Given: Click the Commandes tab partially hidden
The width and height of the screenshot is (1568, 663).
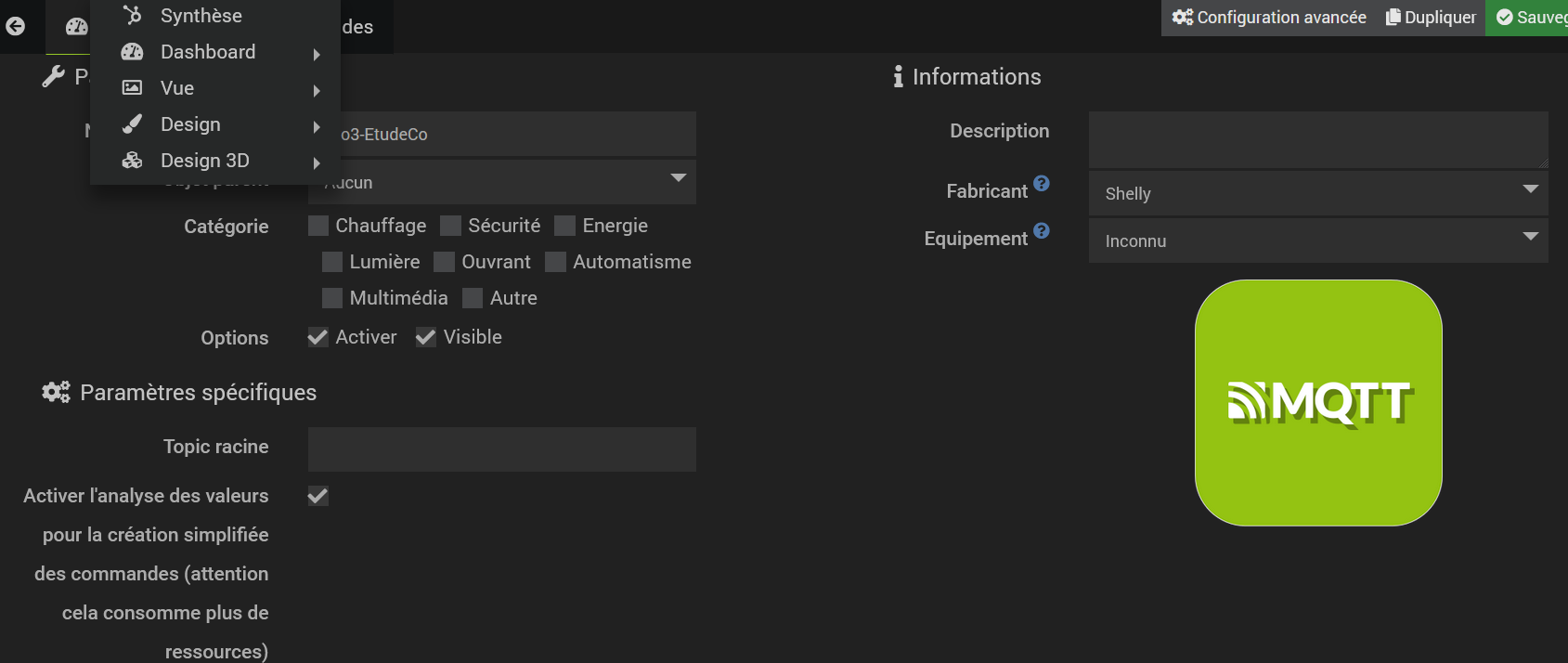Looking at the screenshot, I should 366,27.
